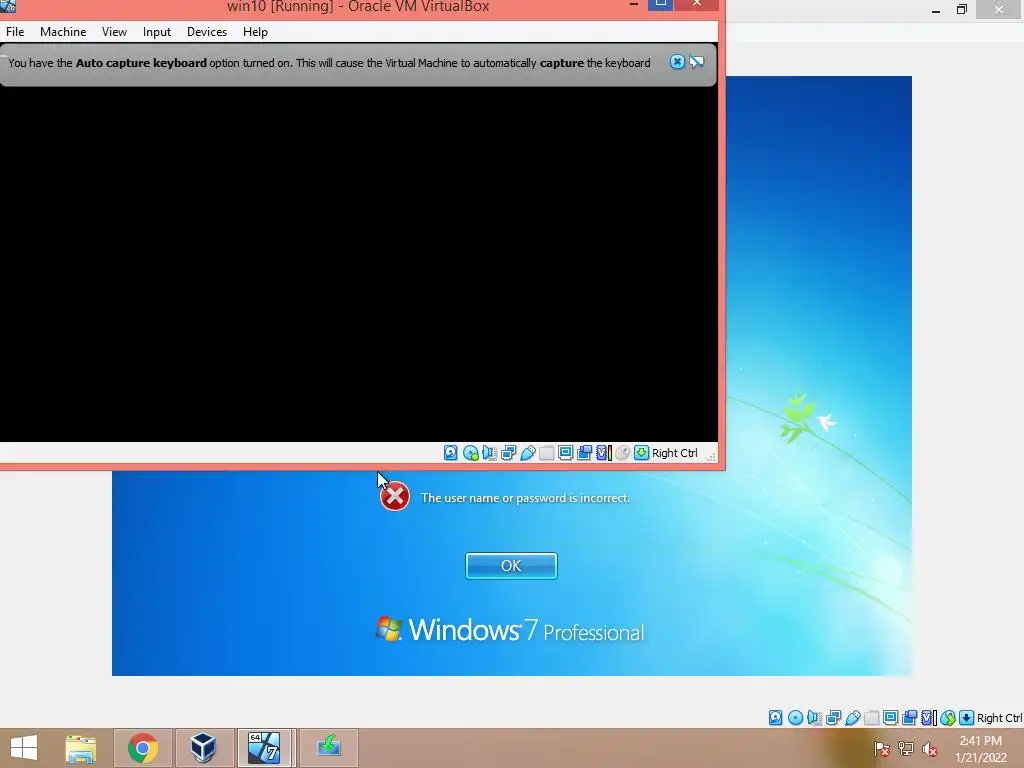Click mouse integration indicator in win10 status bar
The image size is (1024, 768).
[623, 453]
